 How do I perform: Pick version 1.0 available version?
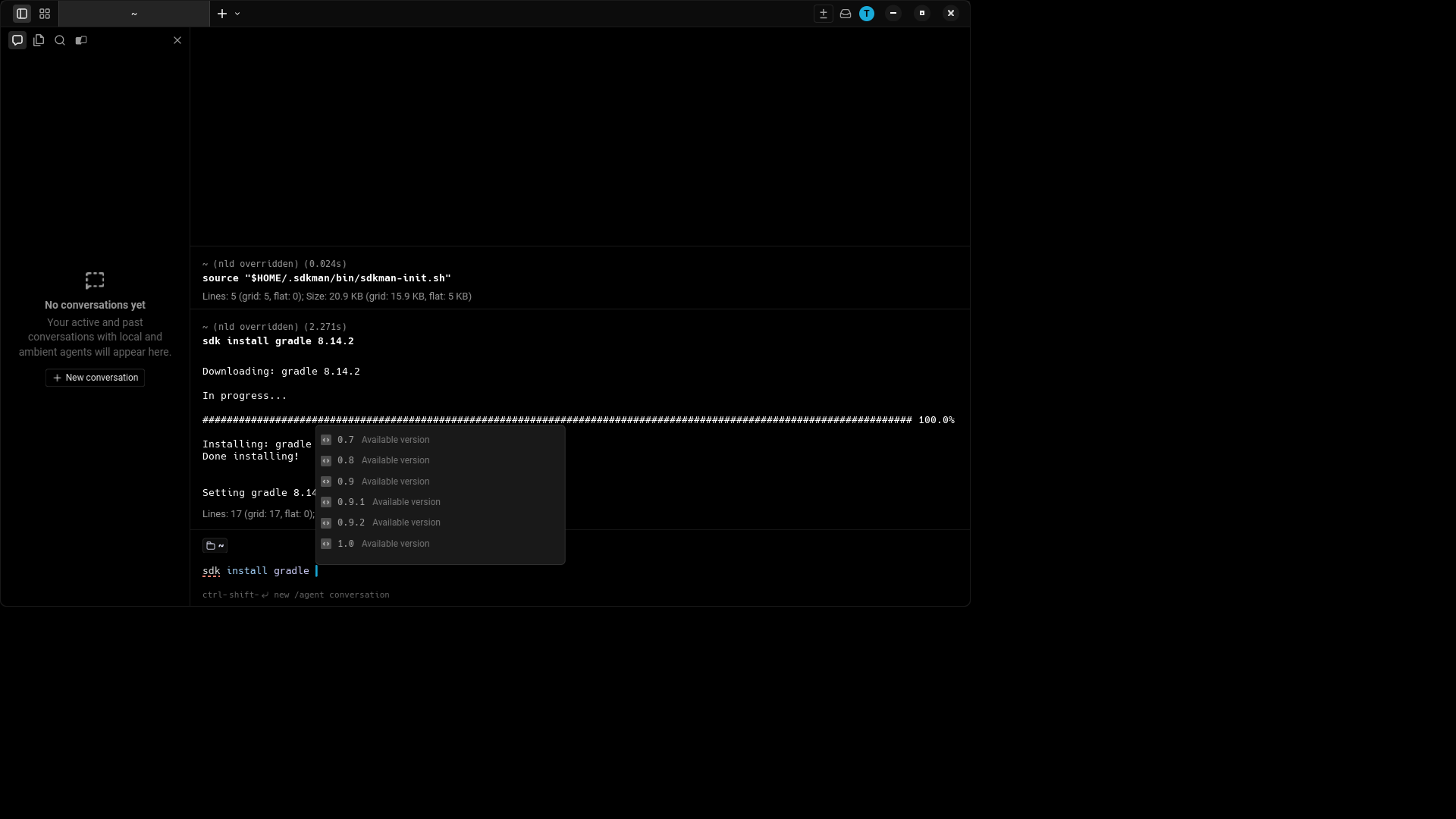440,544
